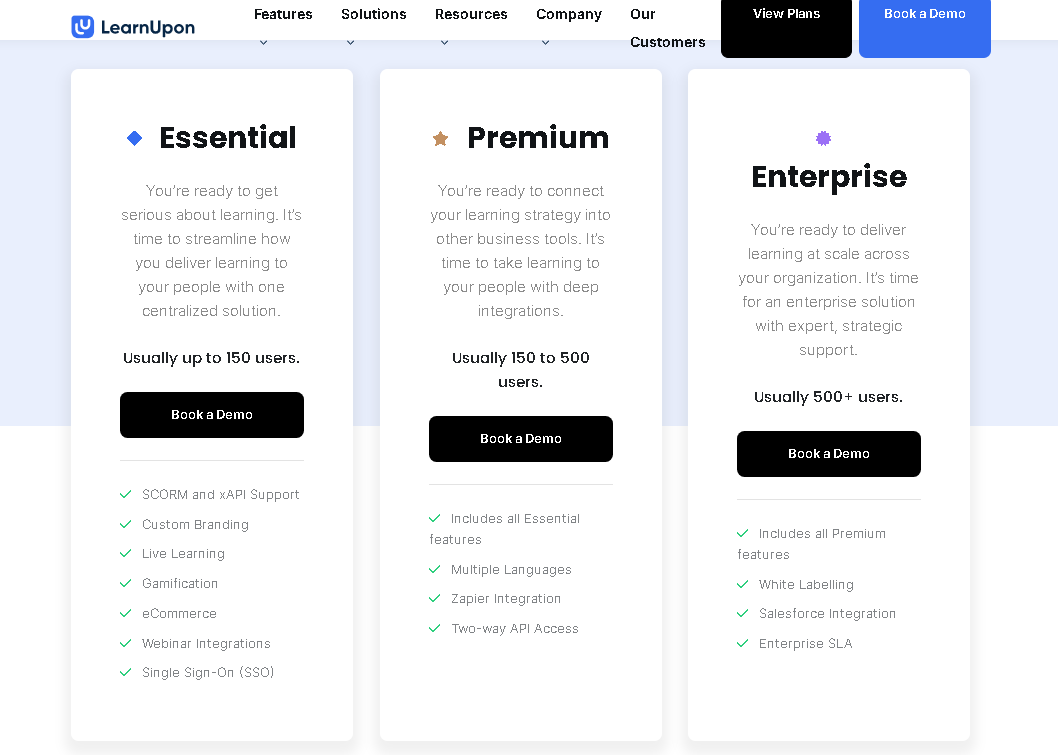Viewport: 1058px width, 755px height.
Task: Open the Our Customers nav link
Action: point(667,28)
